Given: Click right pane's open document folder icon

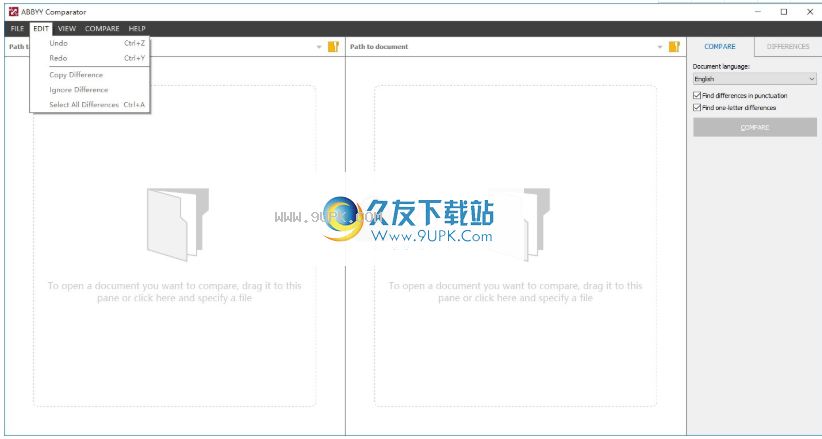Looking at the screenshot, I should (x=674, y=47).
